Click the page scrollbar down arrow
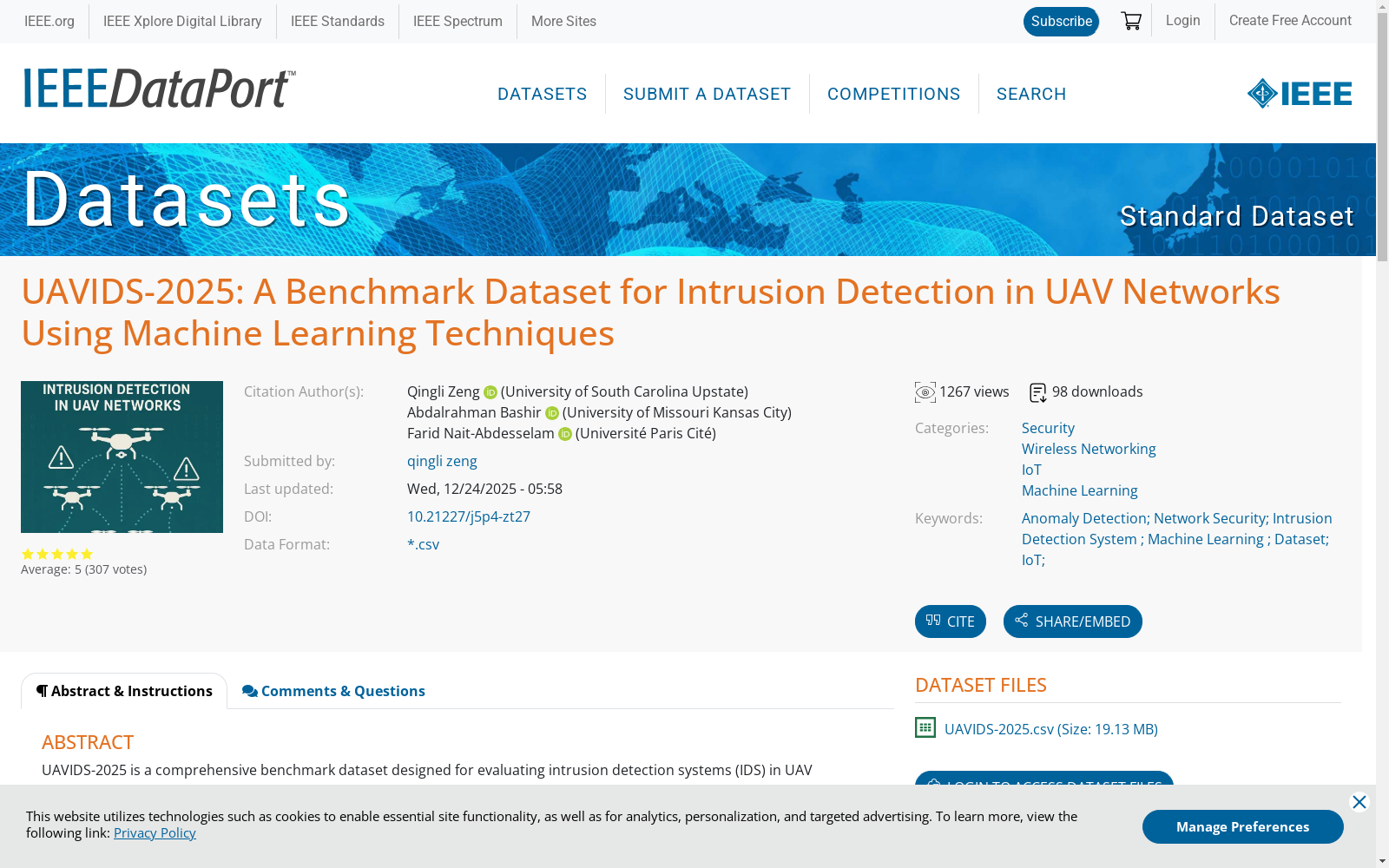1389x868 pixels. 1382,861
